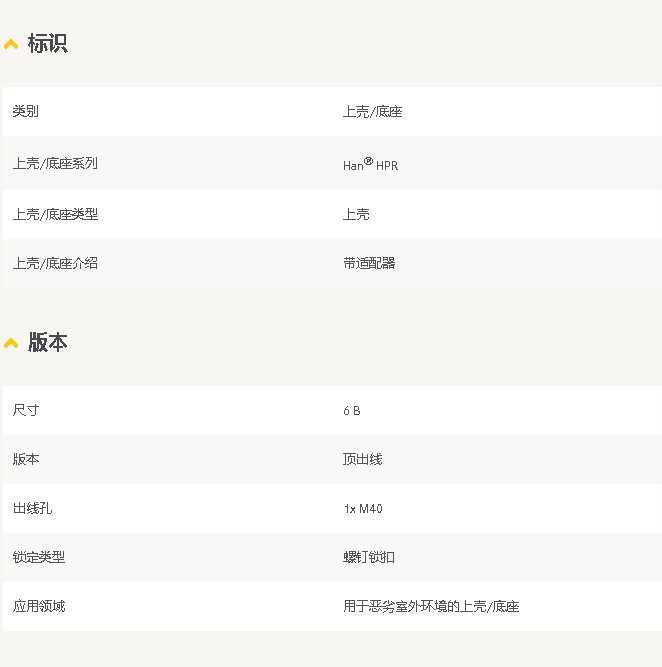
Task: Select the 顶出线 value
Action: pyautogui.click(x=362, y=459)
